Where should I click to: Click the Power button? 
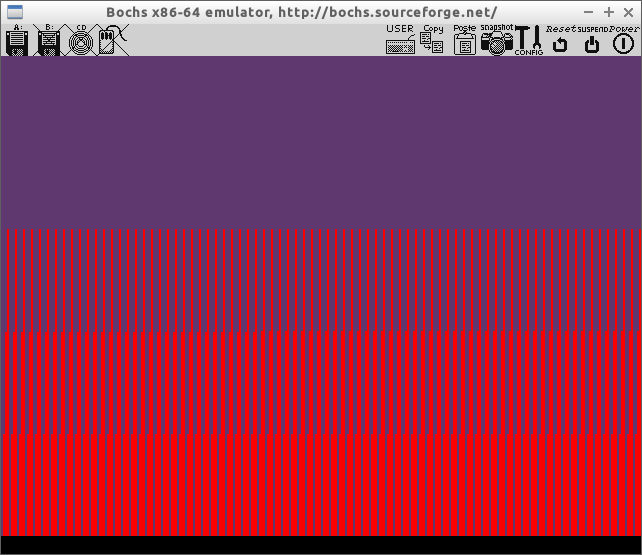click(x=624, y=40)
